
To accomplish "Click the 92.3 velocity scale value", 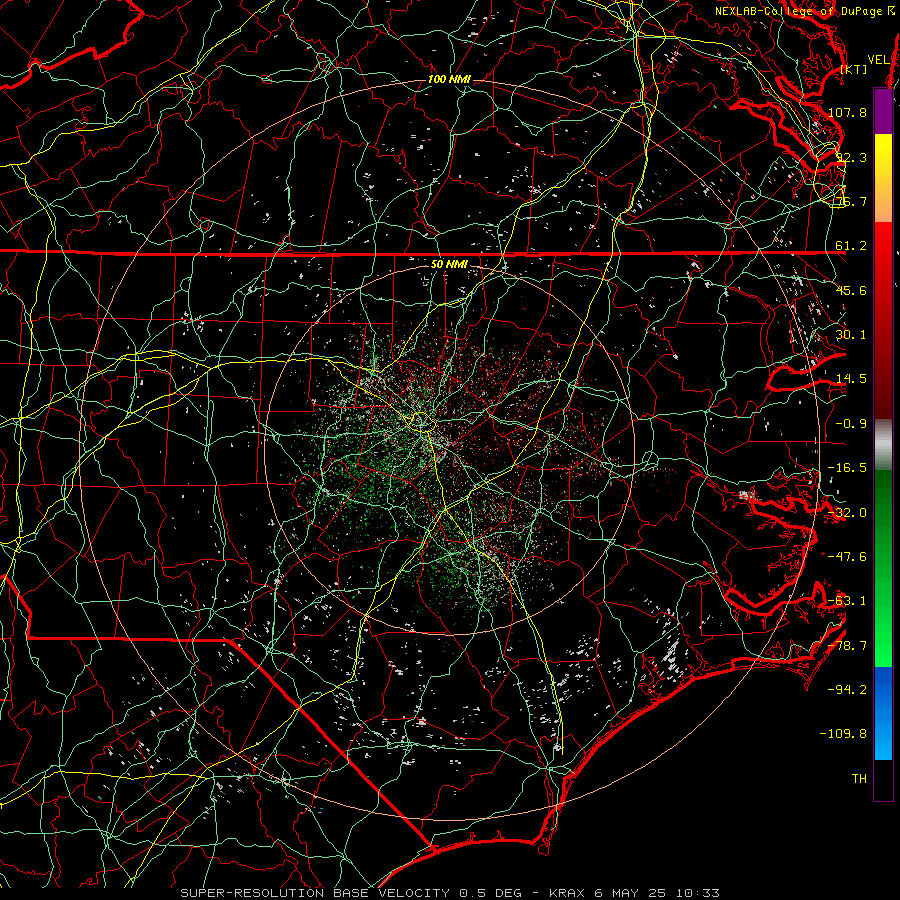I will (851, 157).
